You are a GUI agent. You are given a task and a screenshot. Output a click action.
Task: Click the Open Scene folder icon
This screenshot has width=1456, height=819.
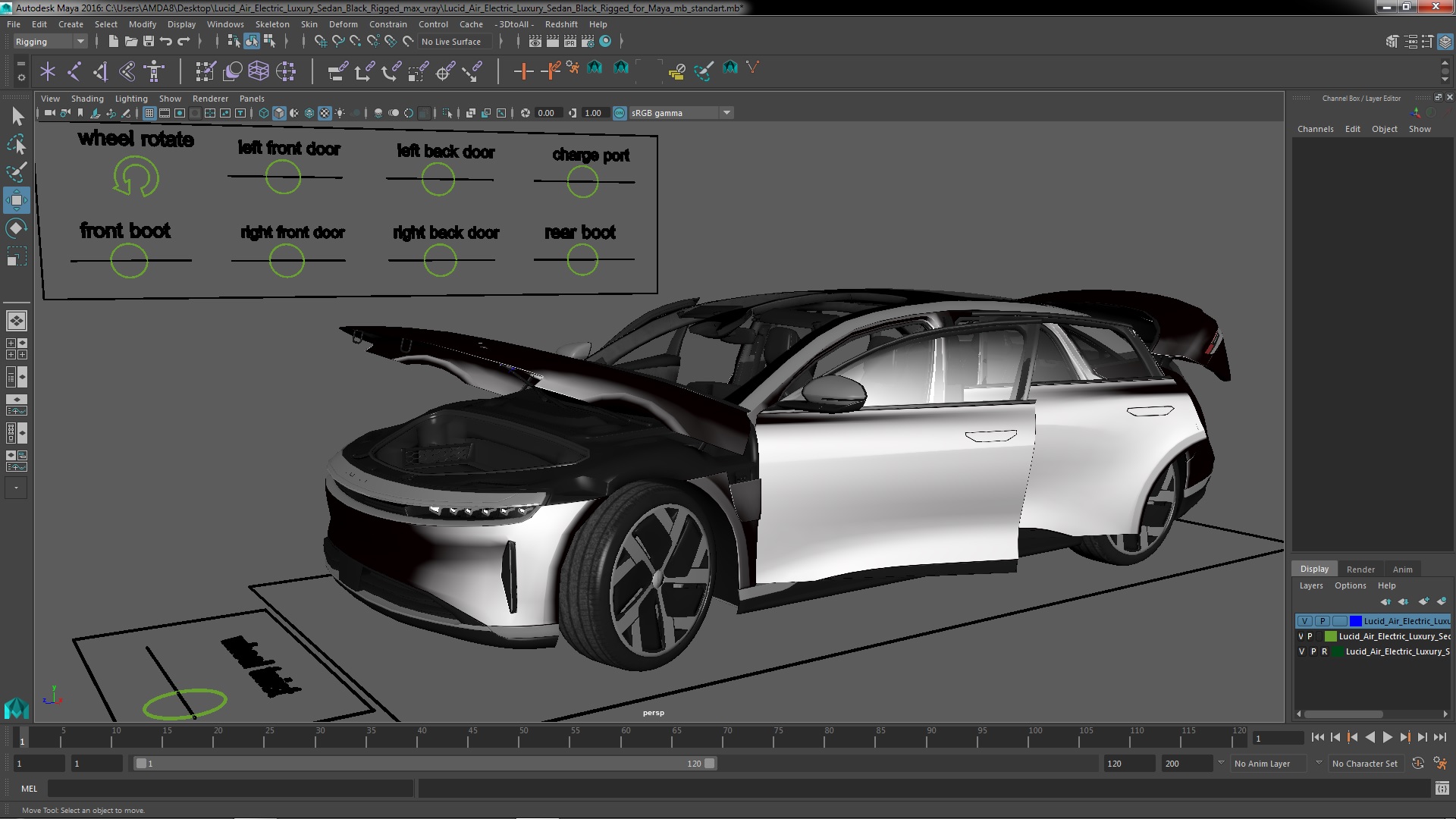[x=130, y=41]
